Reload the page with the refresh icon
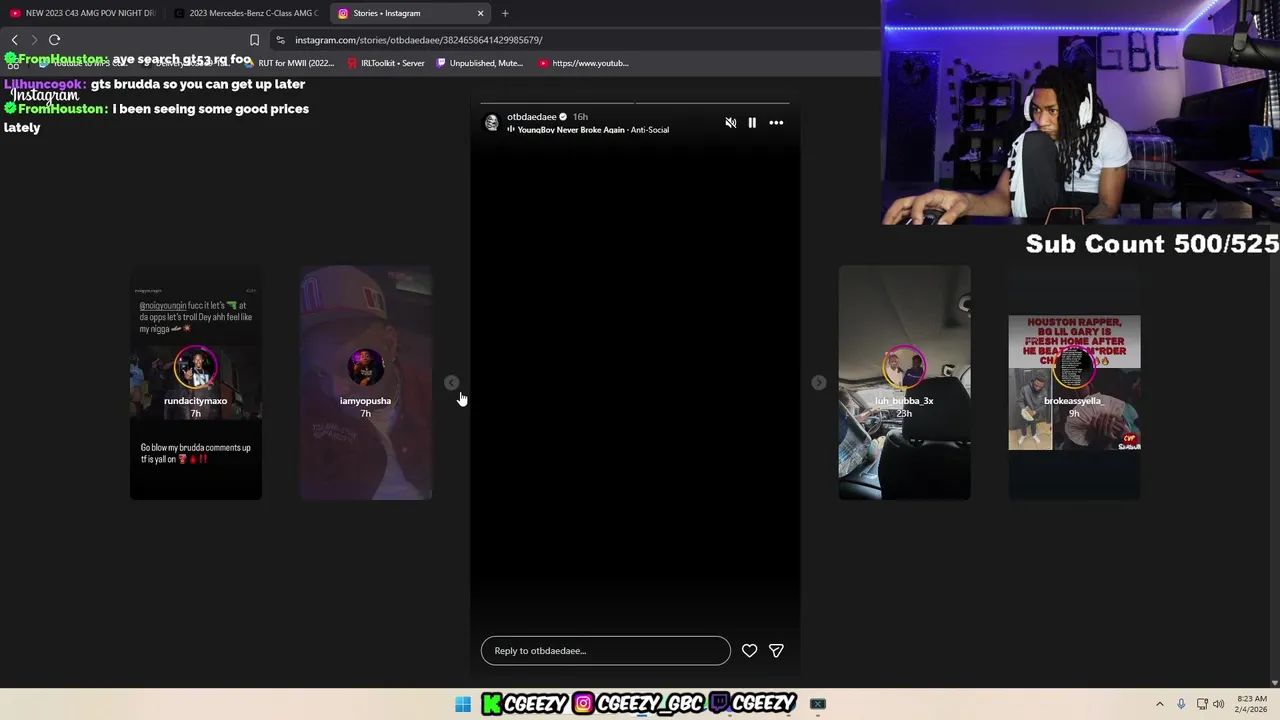 pyautogui.click(x=55, y=40)
